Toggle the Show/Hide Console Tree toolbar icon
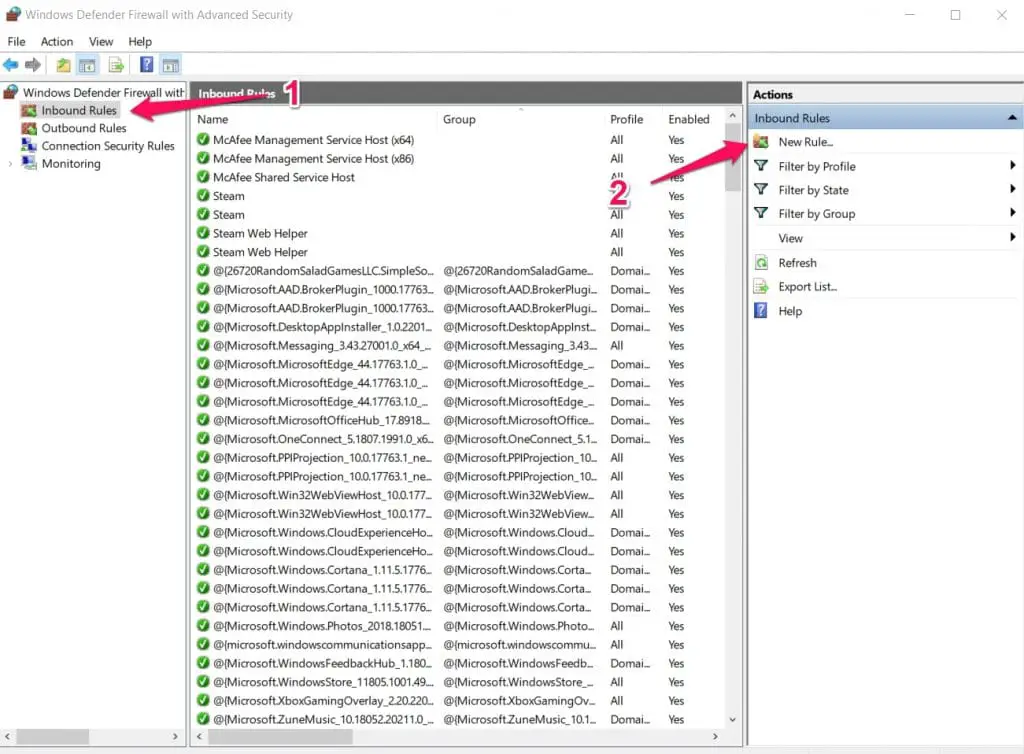Screen dimensions: 1024x754 point(87,64)
